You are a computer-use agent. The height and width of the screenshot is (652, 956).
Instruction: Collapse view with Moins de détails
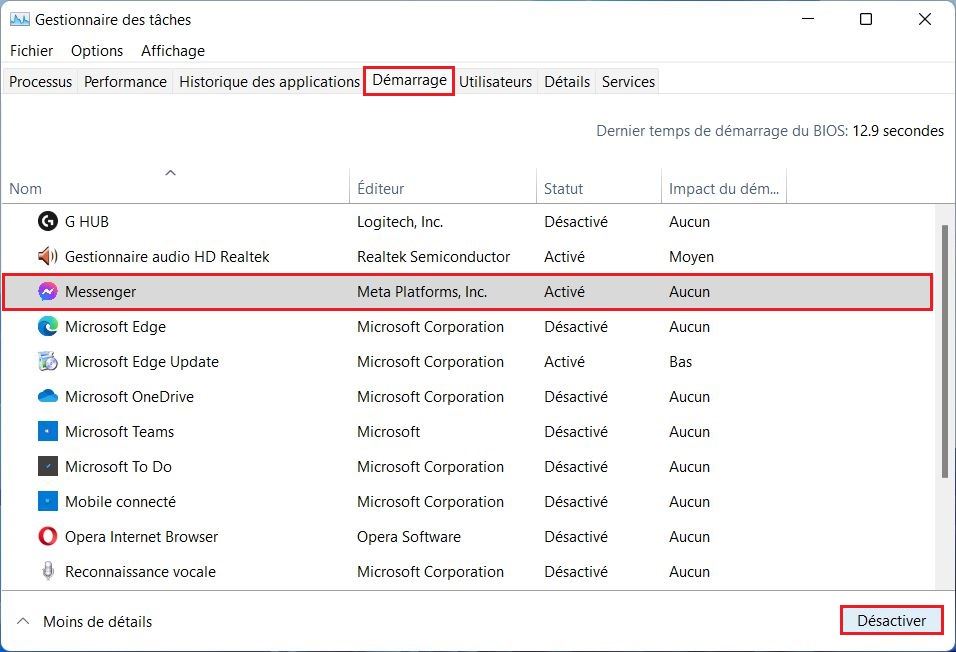coord(85,622)
